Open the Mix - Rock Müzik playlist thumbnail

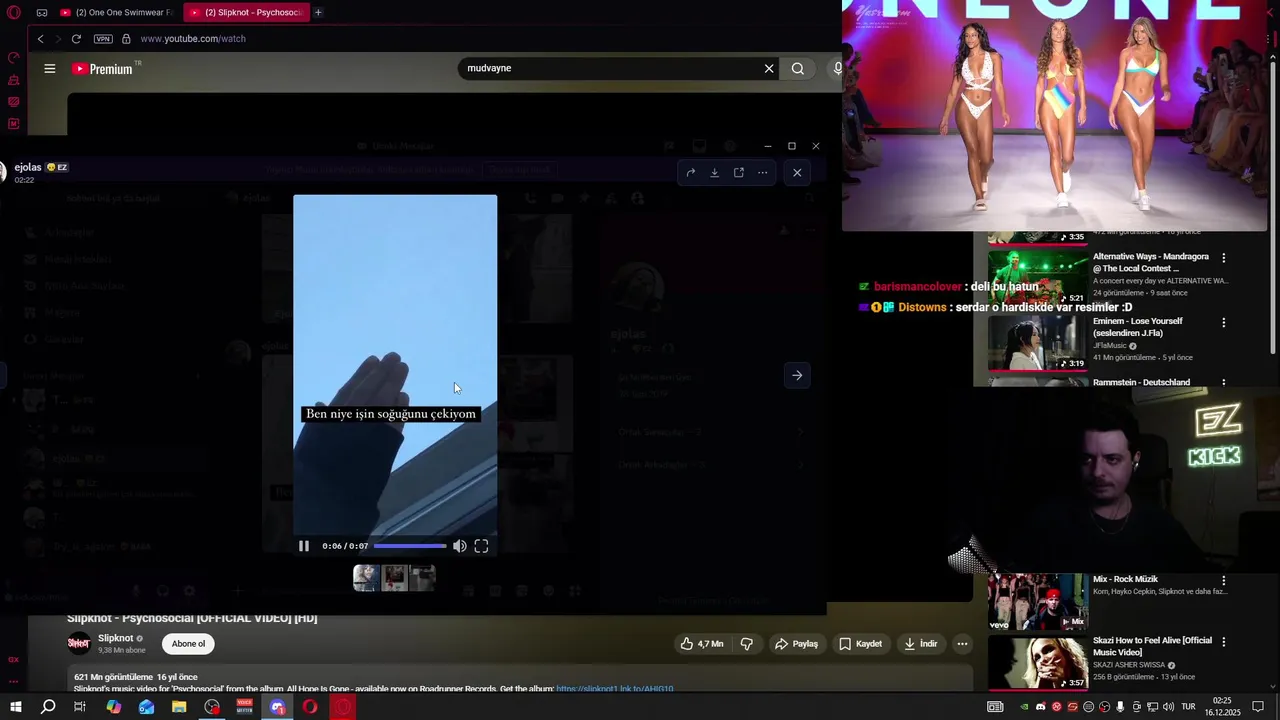(x=1037, y=601)
